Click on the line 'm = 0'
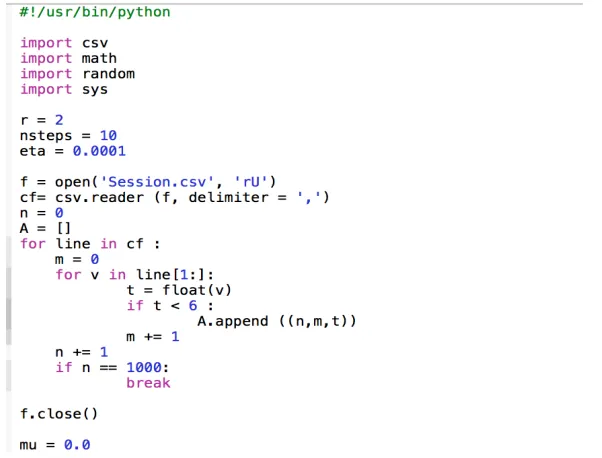 coord(77,259)
